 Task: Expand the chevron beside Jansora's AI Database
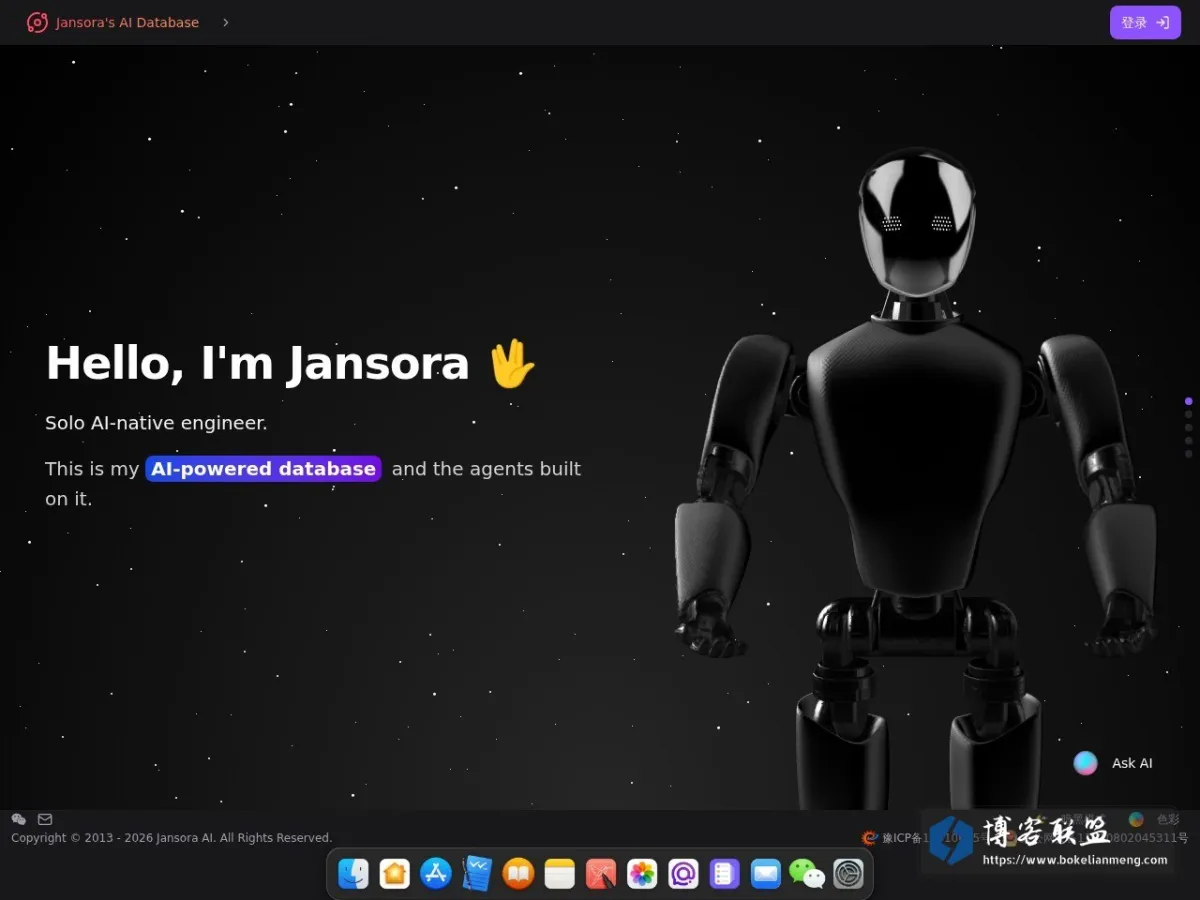(225, 22)
